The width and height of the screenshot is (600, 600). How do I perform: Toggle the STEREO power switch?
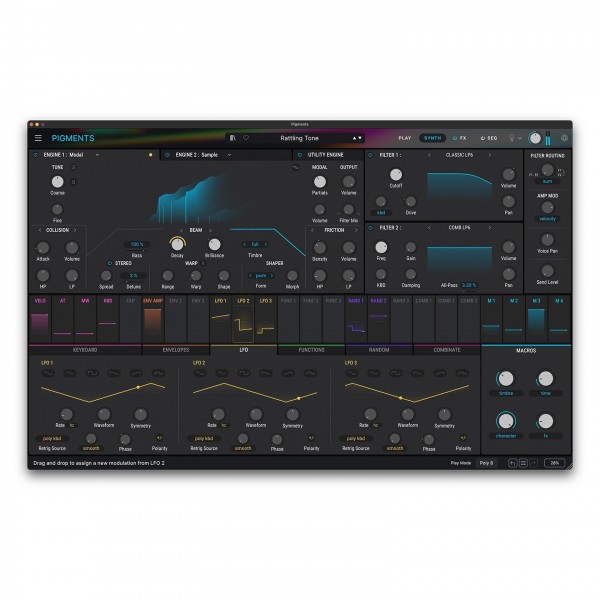(110, 263)
